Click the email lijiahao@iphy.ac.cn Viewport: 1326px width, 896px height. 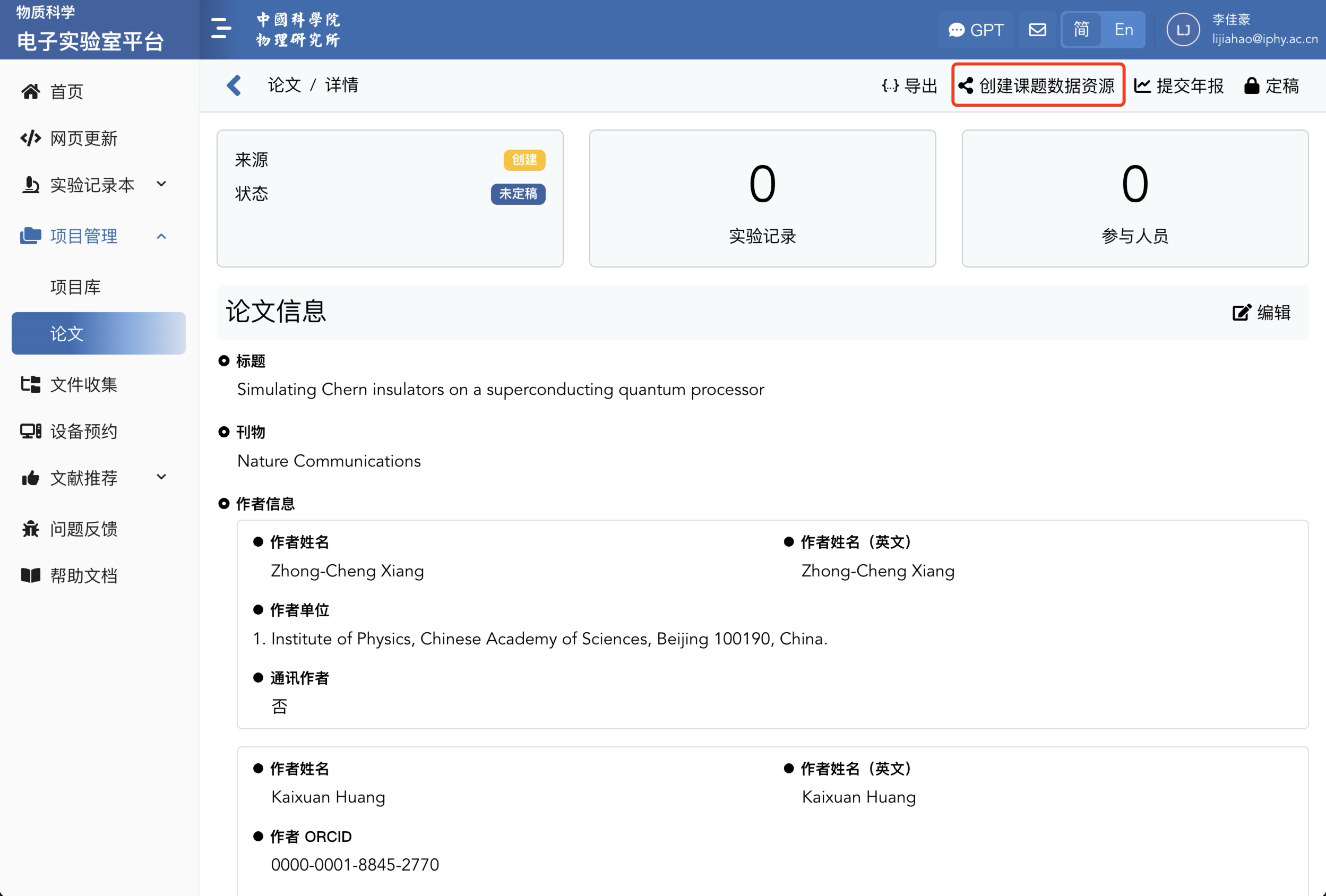pyautogui.click(x=1265, y=39)
